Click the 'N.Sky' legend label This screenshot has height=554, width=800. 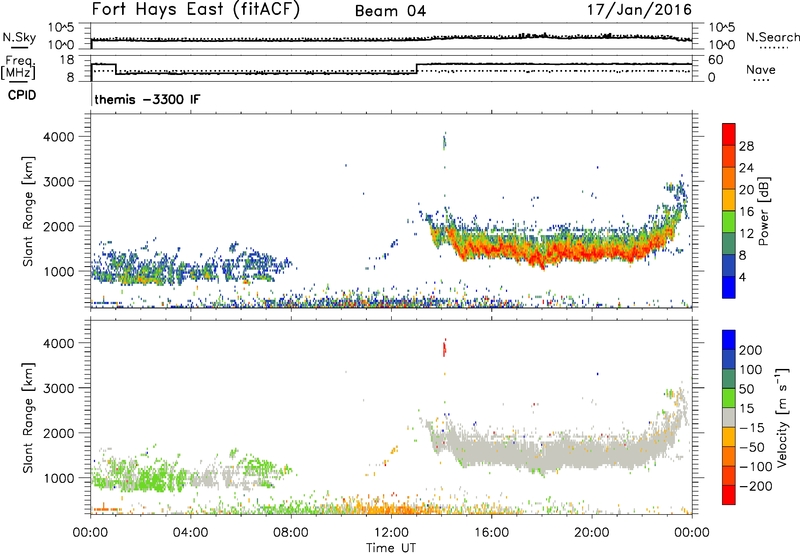tap(19, 37)
